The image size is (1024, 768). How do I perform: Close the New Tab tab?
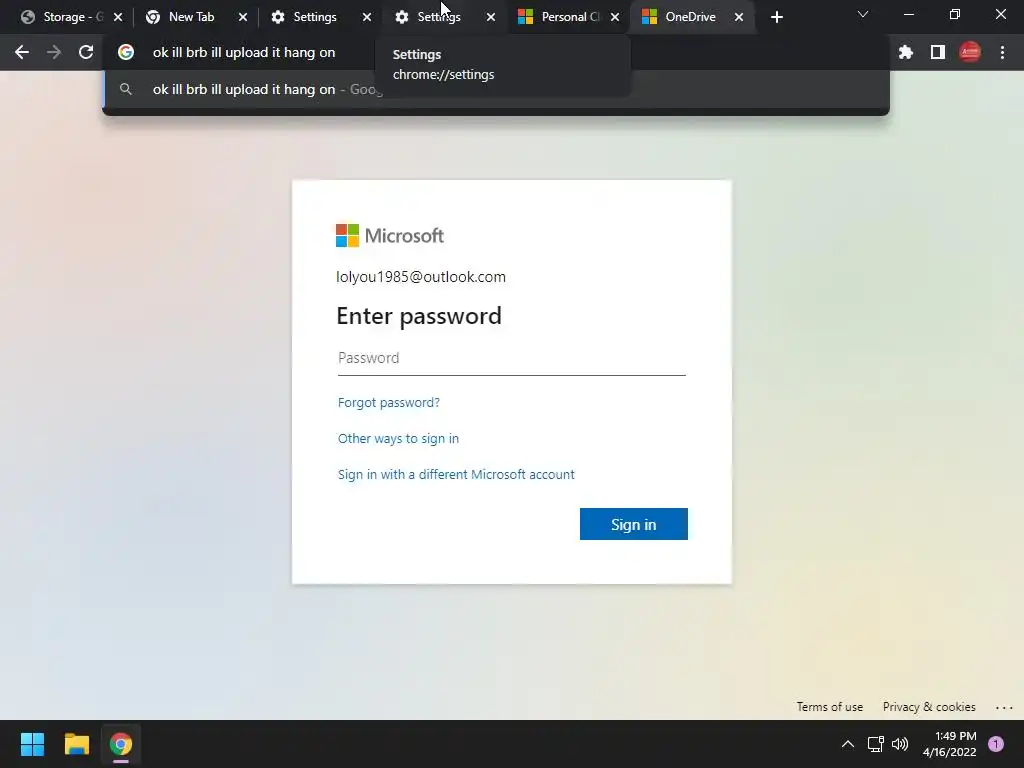click(243, 17)
